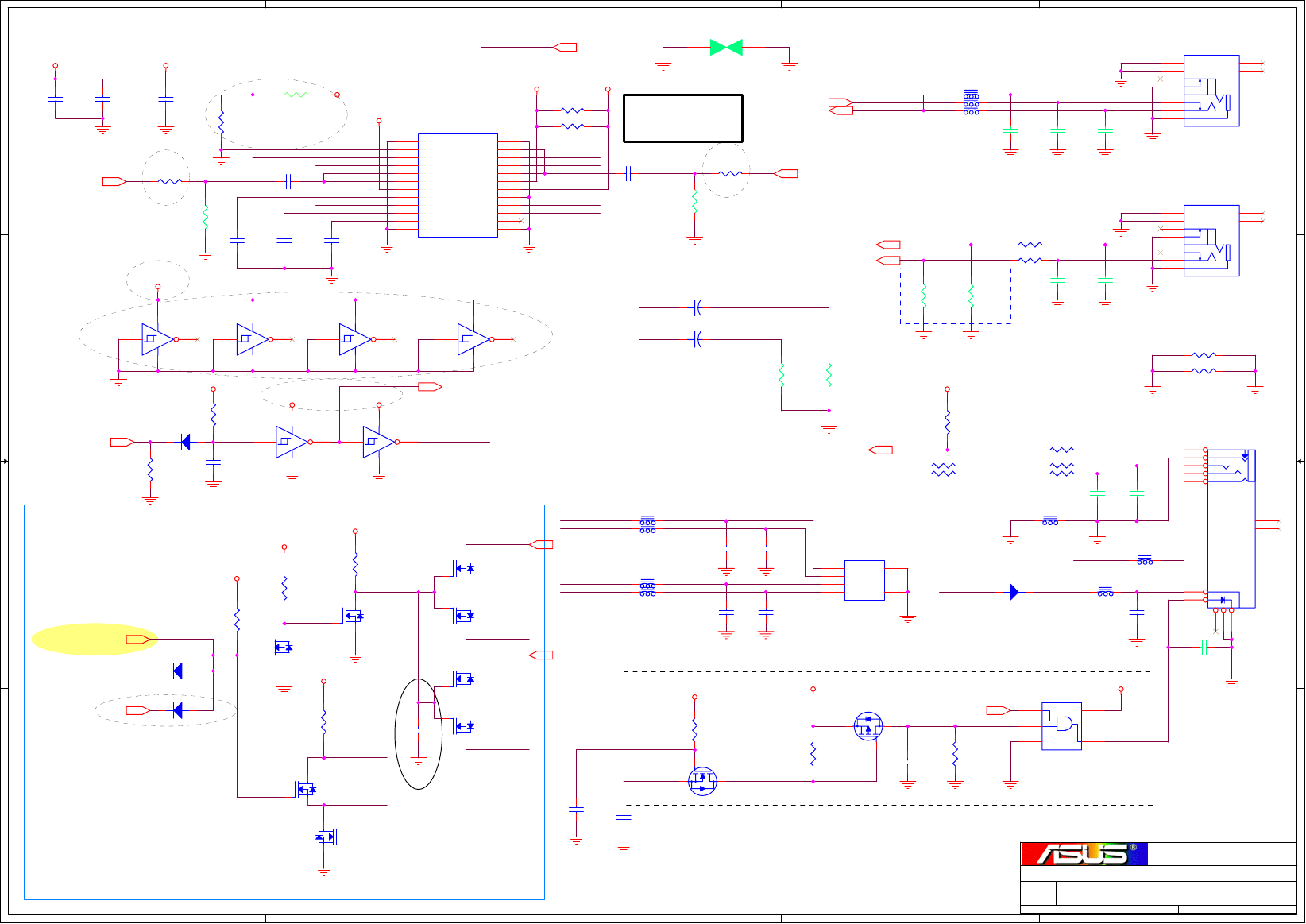This screenshot has height=924, width=1306.
Task: Select the capacitor circled by the black oval
Action: coord(419,731)
